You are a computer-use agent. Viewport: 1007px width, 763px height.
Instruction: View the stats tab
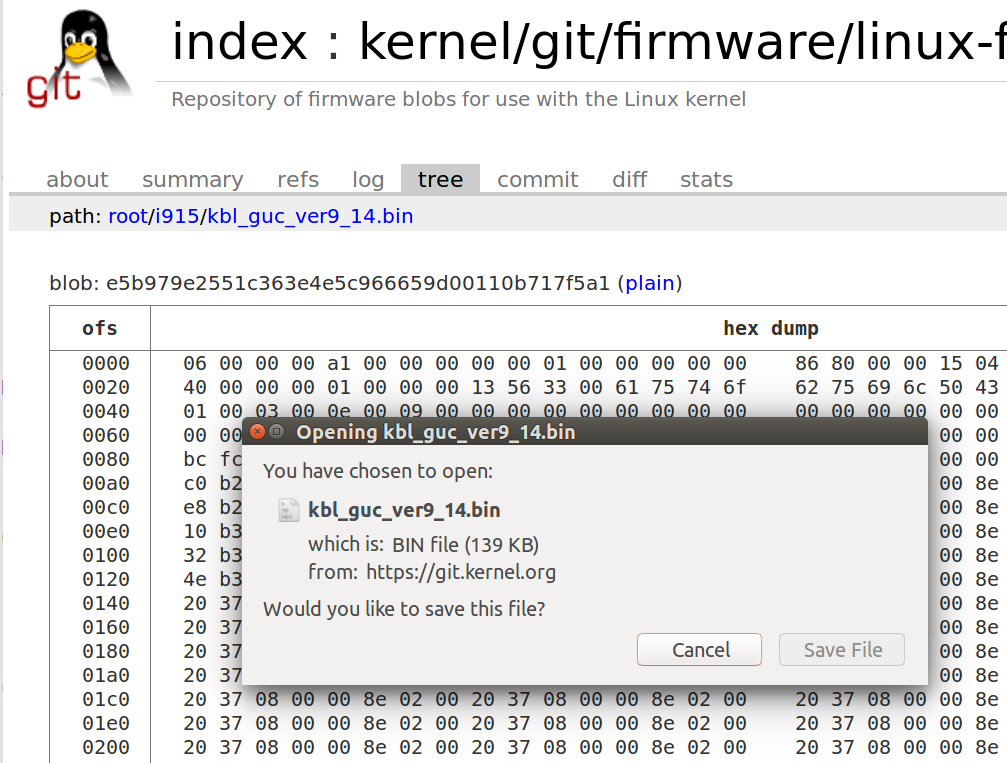(705, 179)
